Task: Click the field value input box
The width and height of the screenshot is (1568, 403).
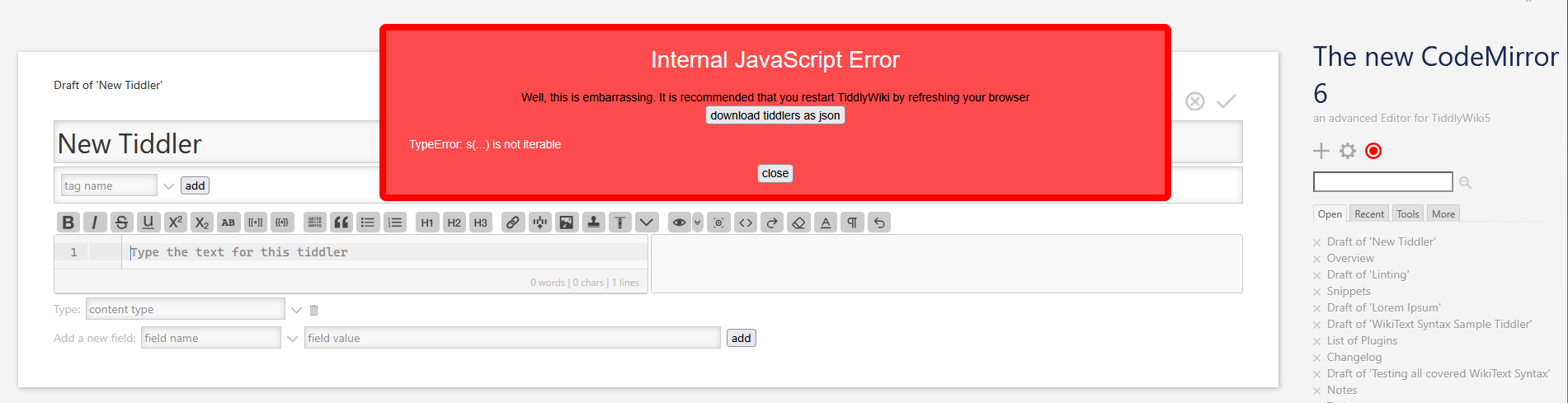Action: pyautogui.click(x=511, y=338)
